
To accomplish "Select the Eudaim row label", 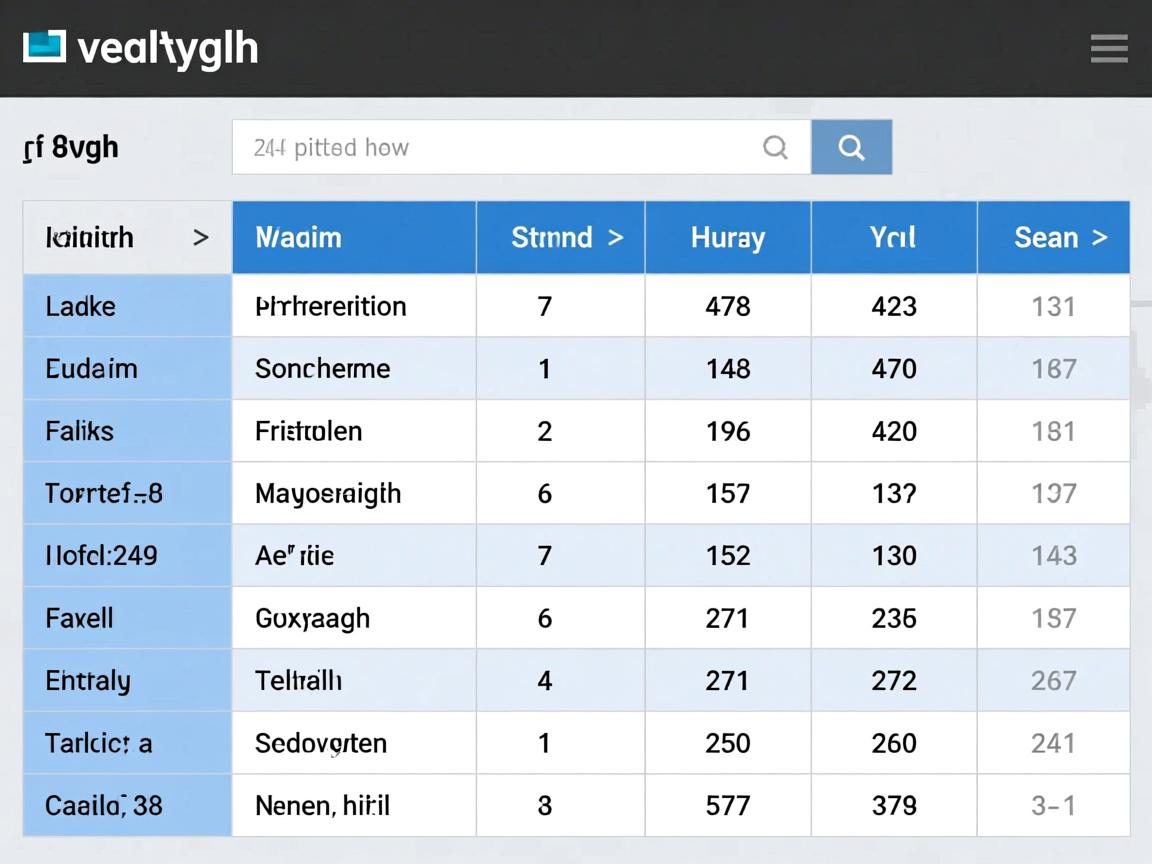I will (x=91, y=368).
